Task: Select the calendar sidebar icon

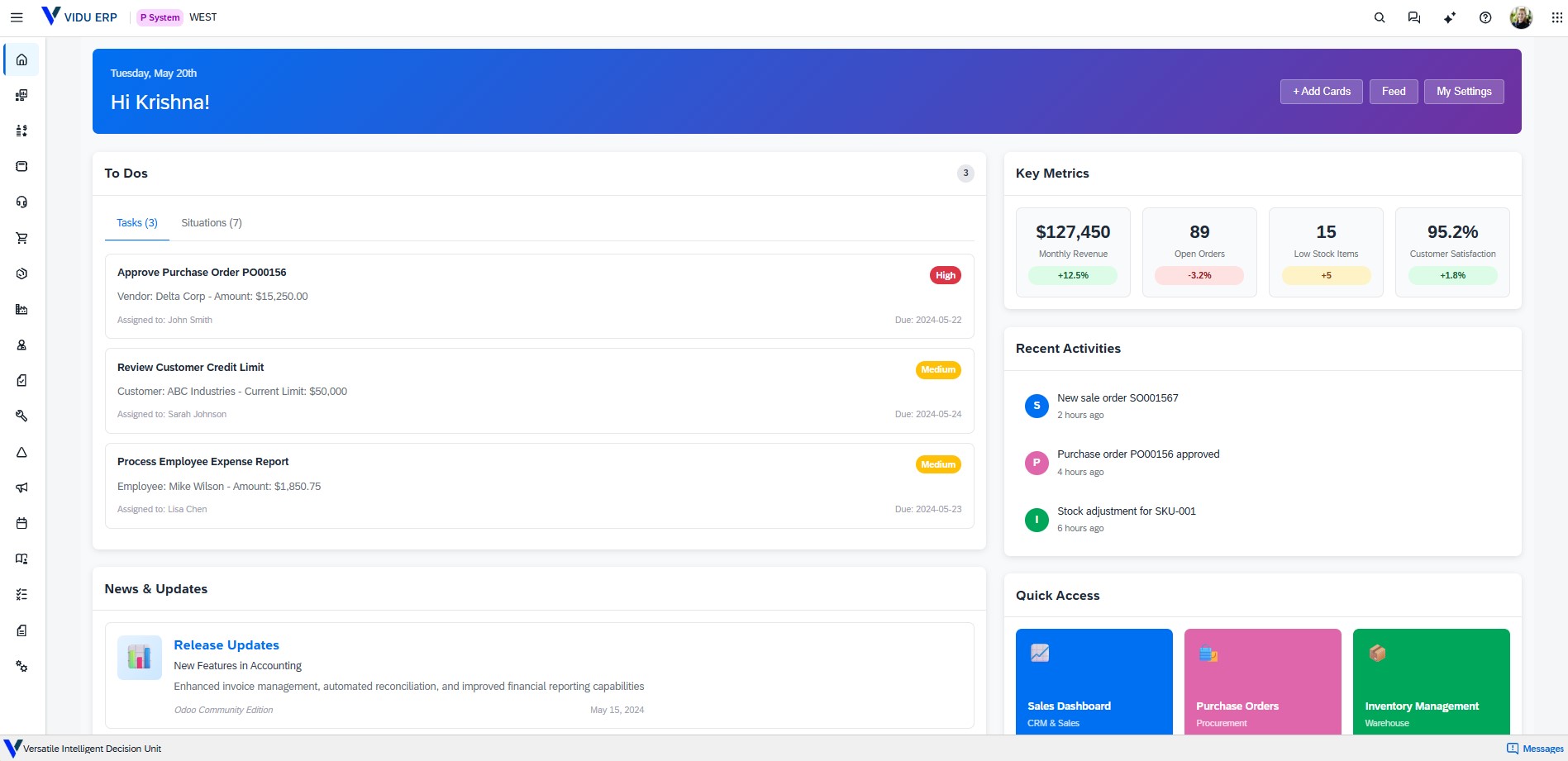Action: pos(22,523)
